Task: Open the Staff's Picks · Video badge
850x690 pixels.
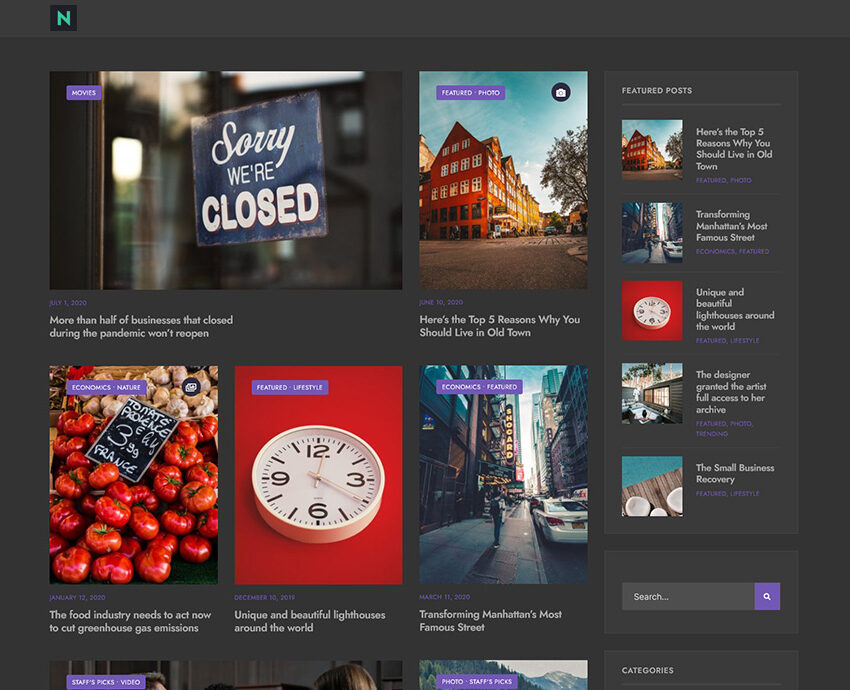Action: coord(106,682)
